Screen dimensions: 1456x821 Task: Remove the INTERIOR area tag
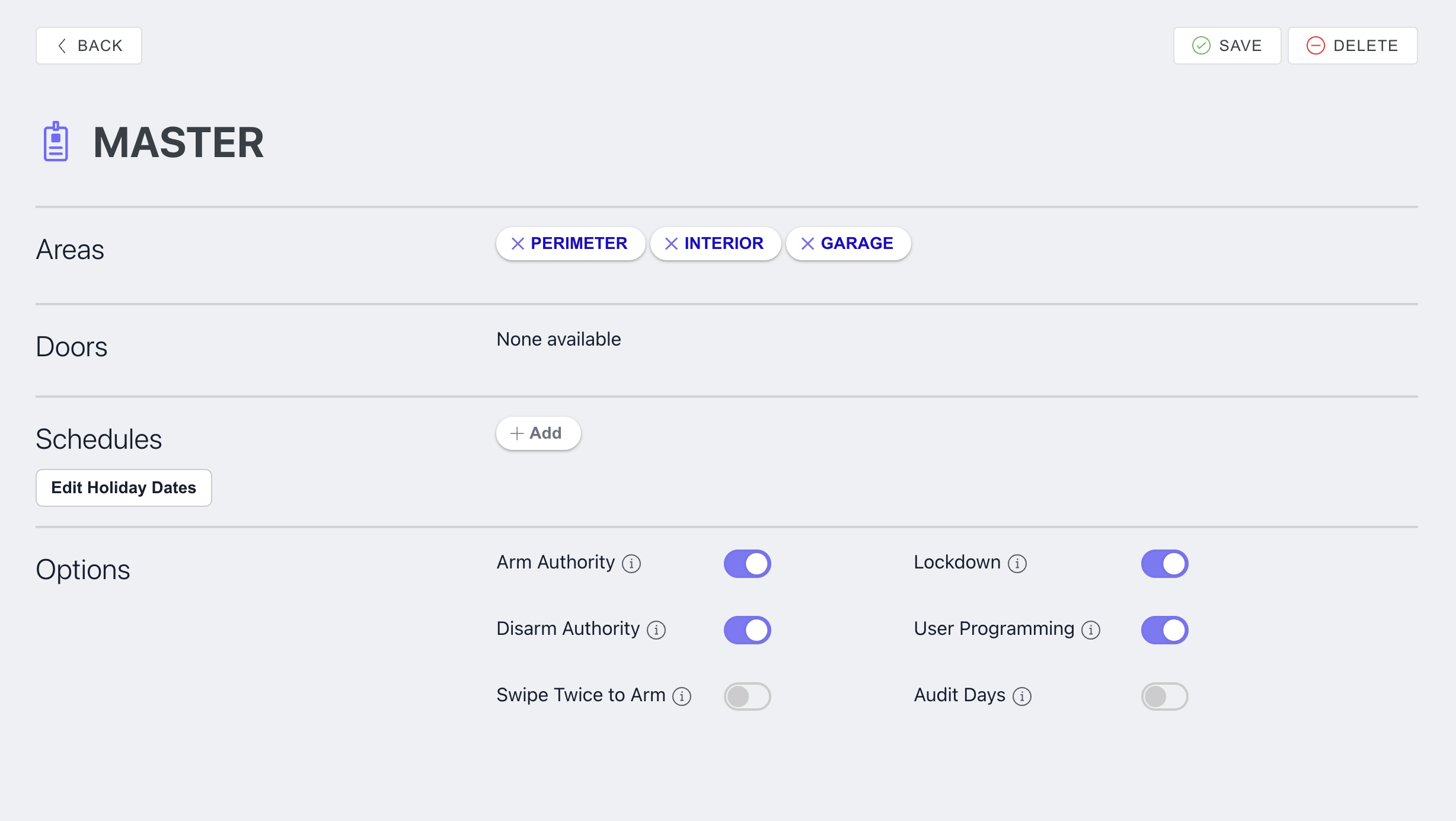click(x=671, y=244)
